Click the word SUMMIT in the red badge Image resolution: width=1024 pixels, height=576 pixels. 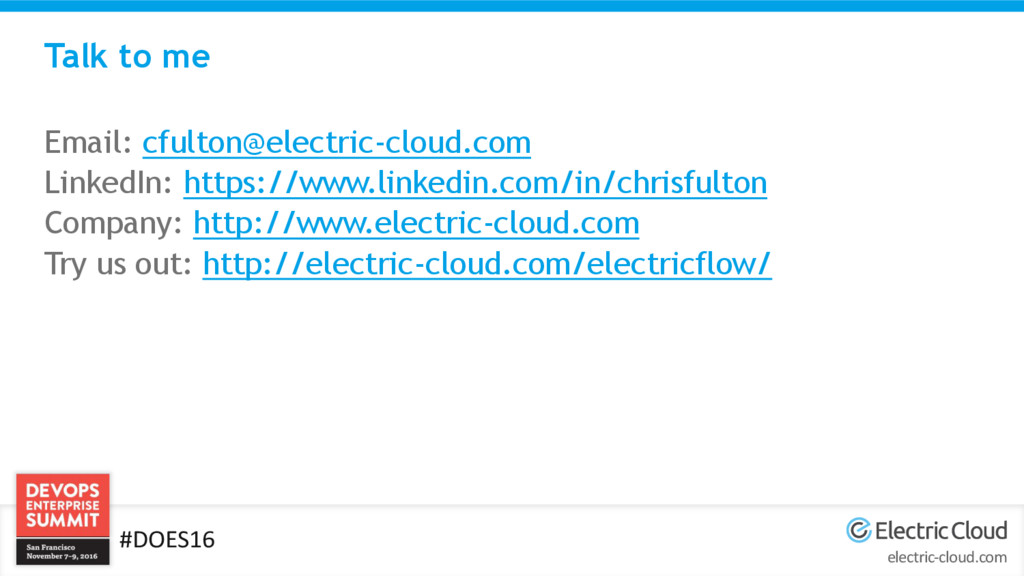62,521
